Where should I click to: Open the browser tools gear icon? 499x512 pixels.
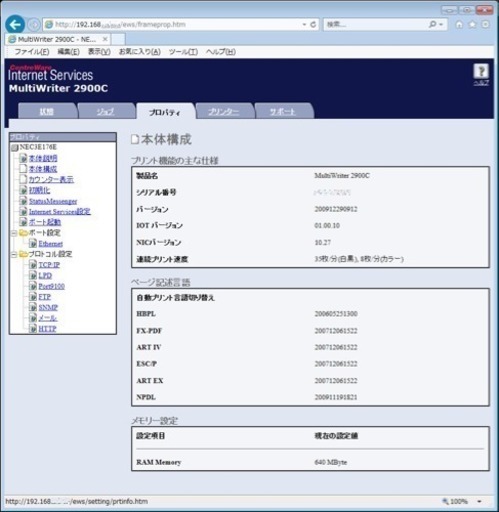[485, 25]
